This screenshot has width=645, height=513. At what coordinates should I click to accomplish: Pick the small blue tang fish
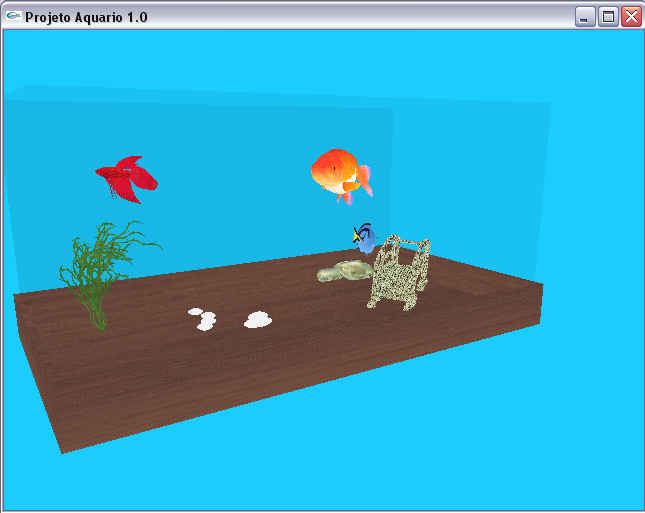click(x=366, y=239)
